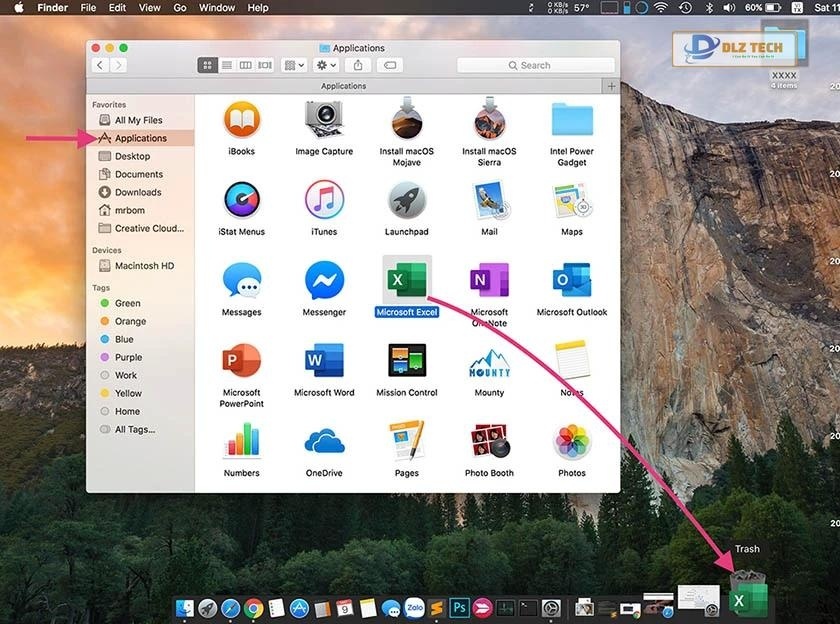
Task: Expand All Tags in the sidebar
Action: pos(128,429)
